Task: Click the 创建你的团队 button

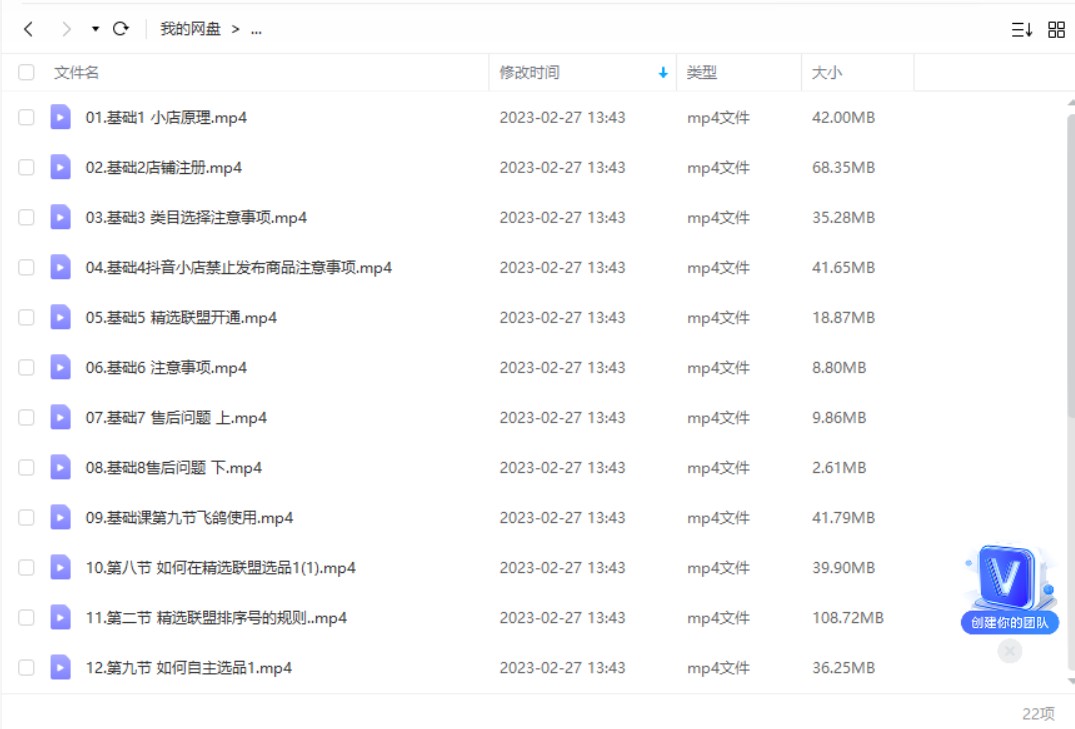Action: click(x=1009, y=623)
